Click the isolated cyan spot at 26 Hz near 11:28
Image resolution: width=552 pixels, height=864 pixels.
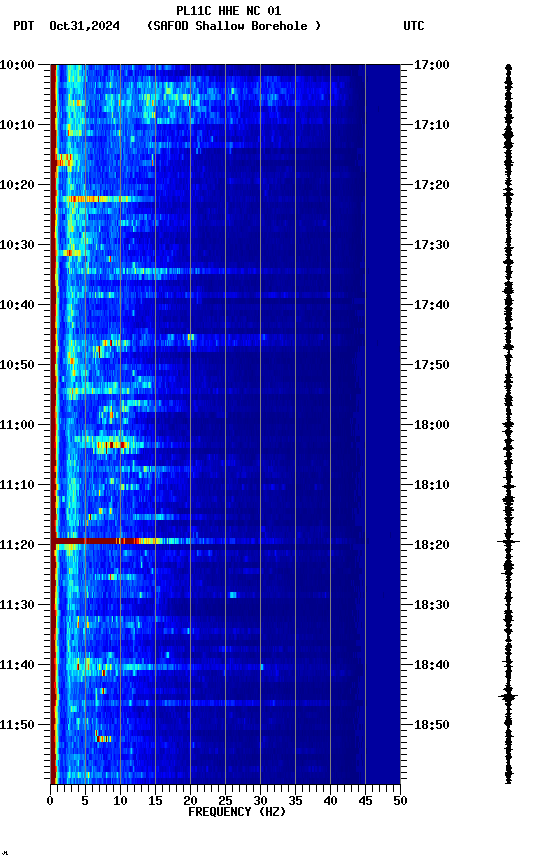[x=233, y=595]
